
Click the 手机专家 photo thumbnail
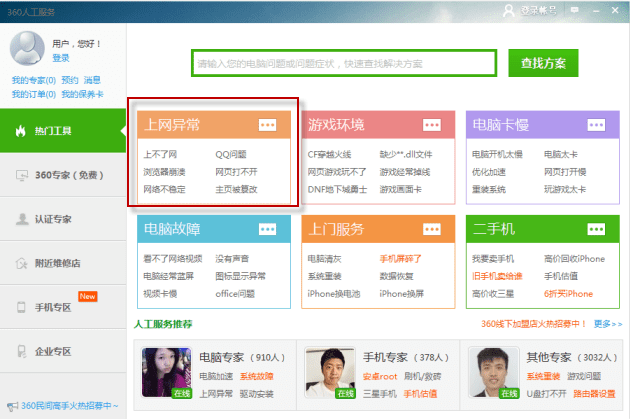(330, 372)
